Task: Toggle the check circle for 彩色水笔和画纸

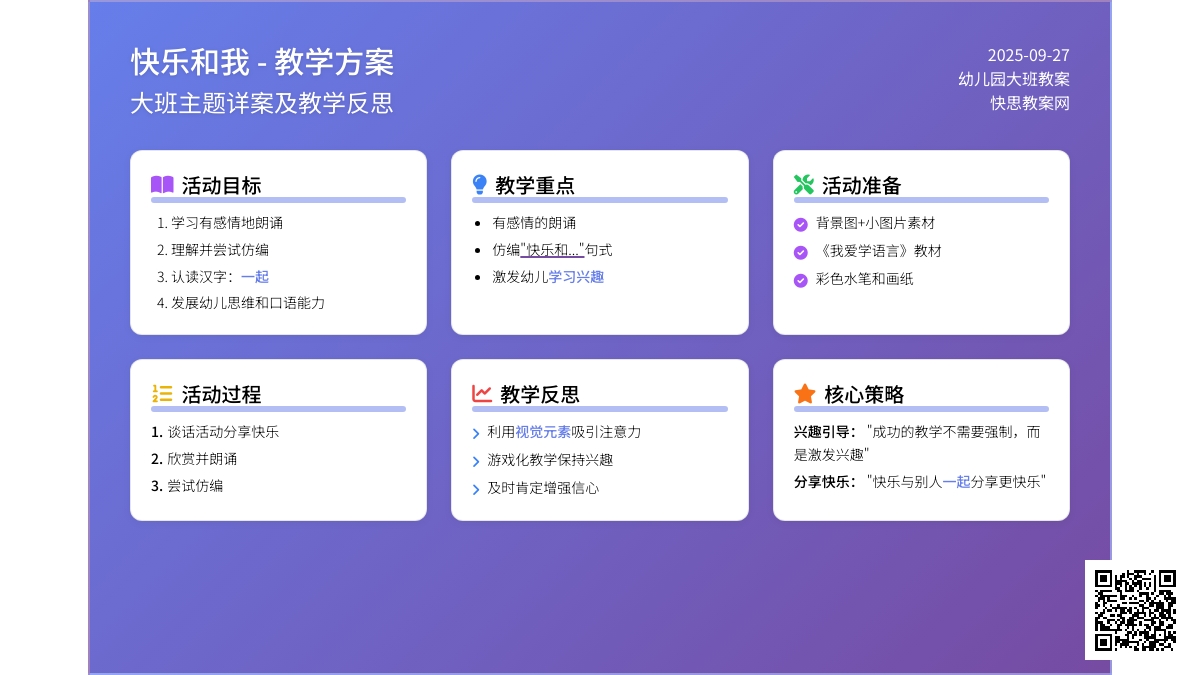Action: (800, 280)
